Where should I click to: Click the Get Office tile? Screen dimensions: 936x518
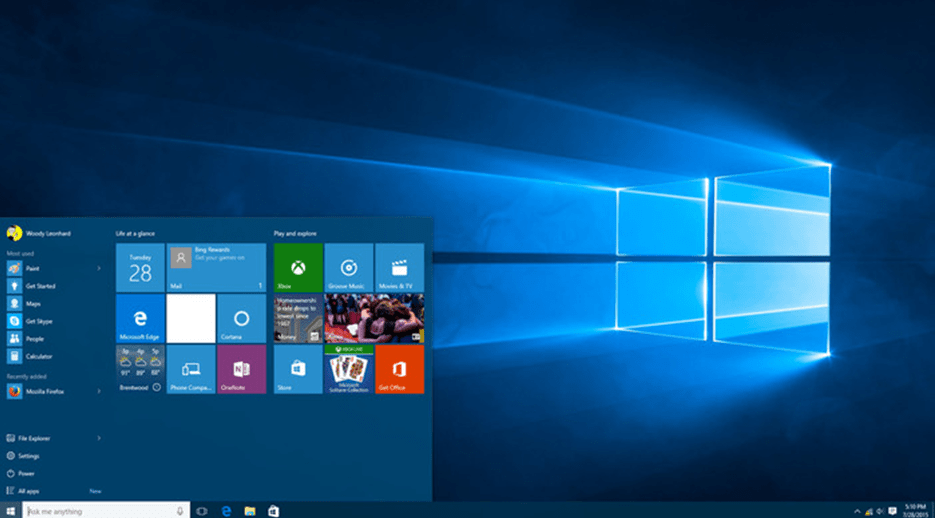tap(399, 369)
